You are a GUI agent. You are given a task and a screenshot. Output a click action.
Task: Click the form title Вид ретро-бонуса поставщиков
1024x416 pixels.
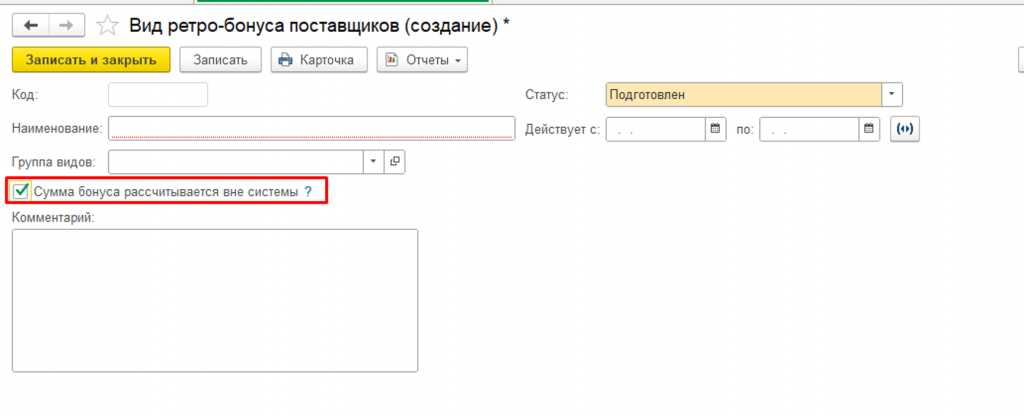[x=319, y=25]
